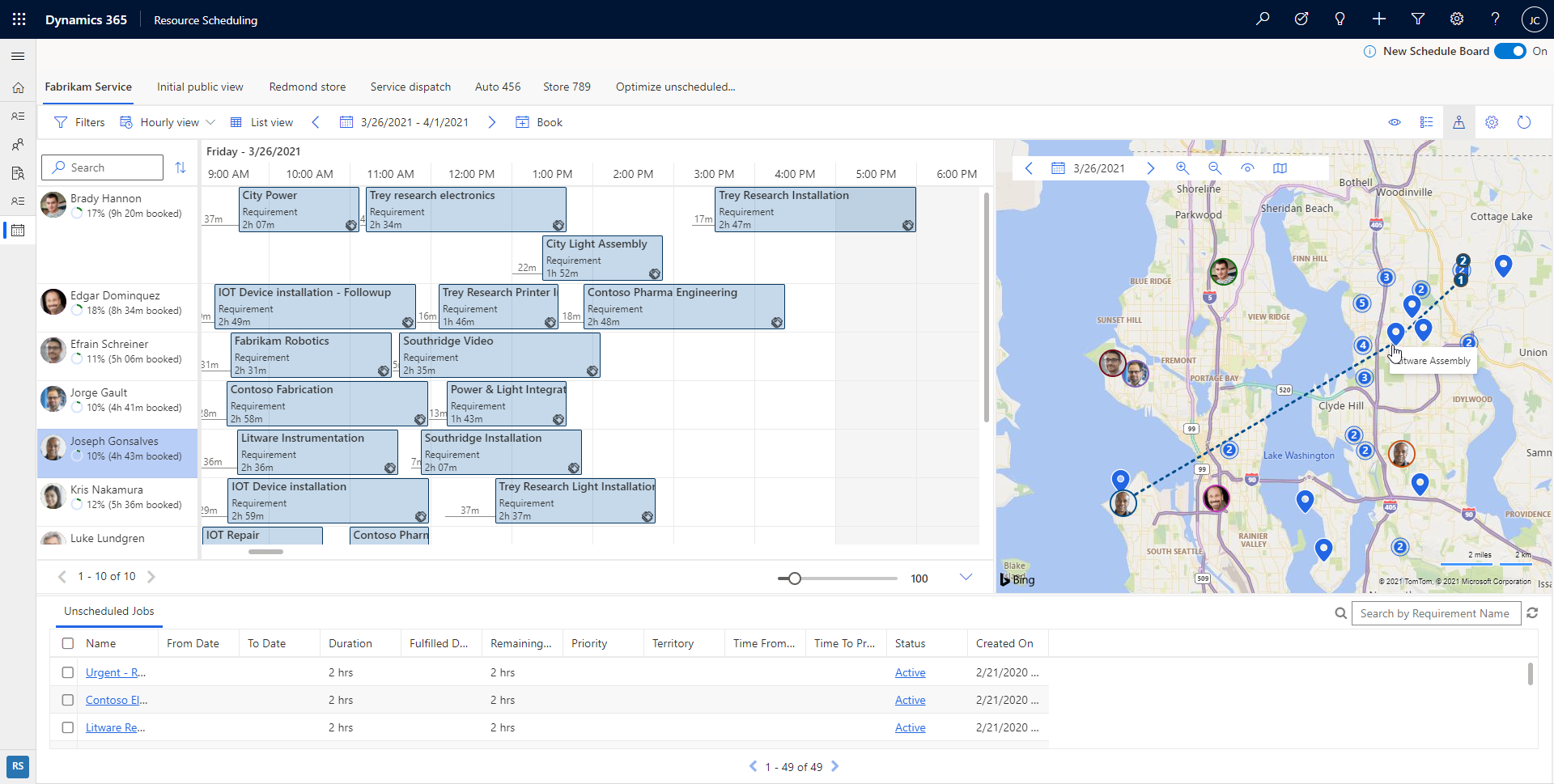1554x784 pixels.
Task: Adjust the board zoom slider handle
Action: coord(795,578)
